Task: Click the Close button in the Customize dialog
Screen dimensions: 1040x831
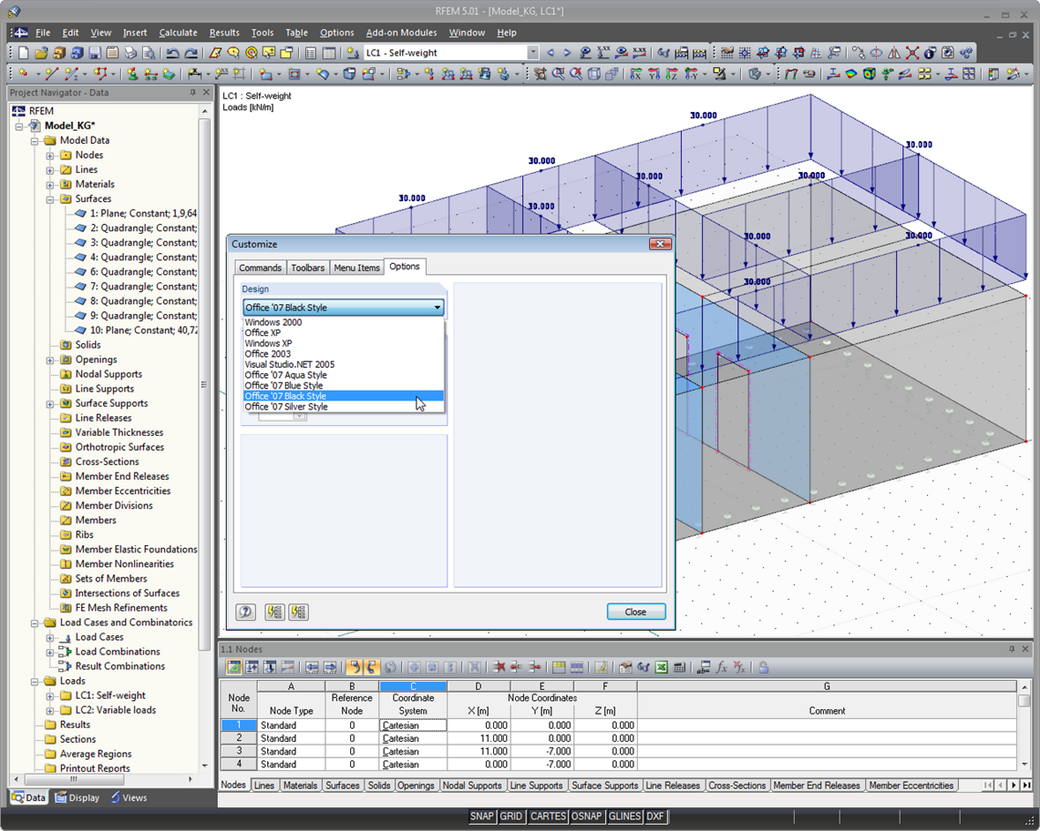Action: point(636,611)
